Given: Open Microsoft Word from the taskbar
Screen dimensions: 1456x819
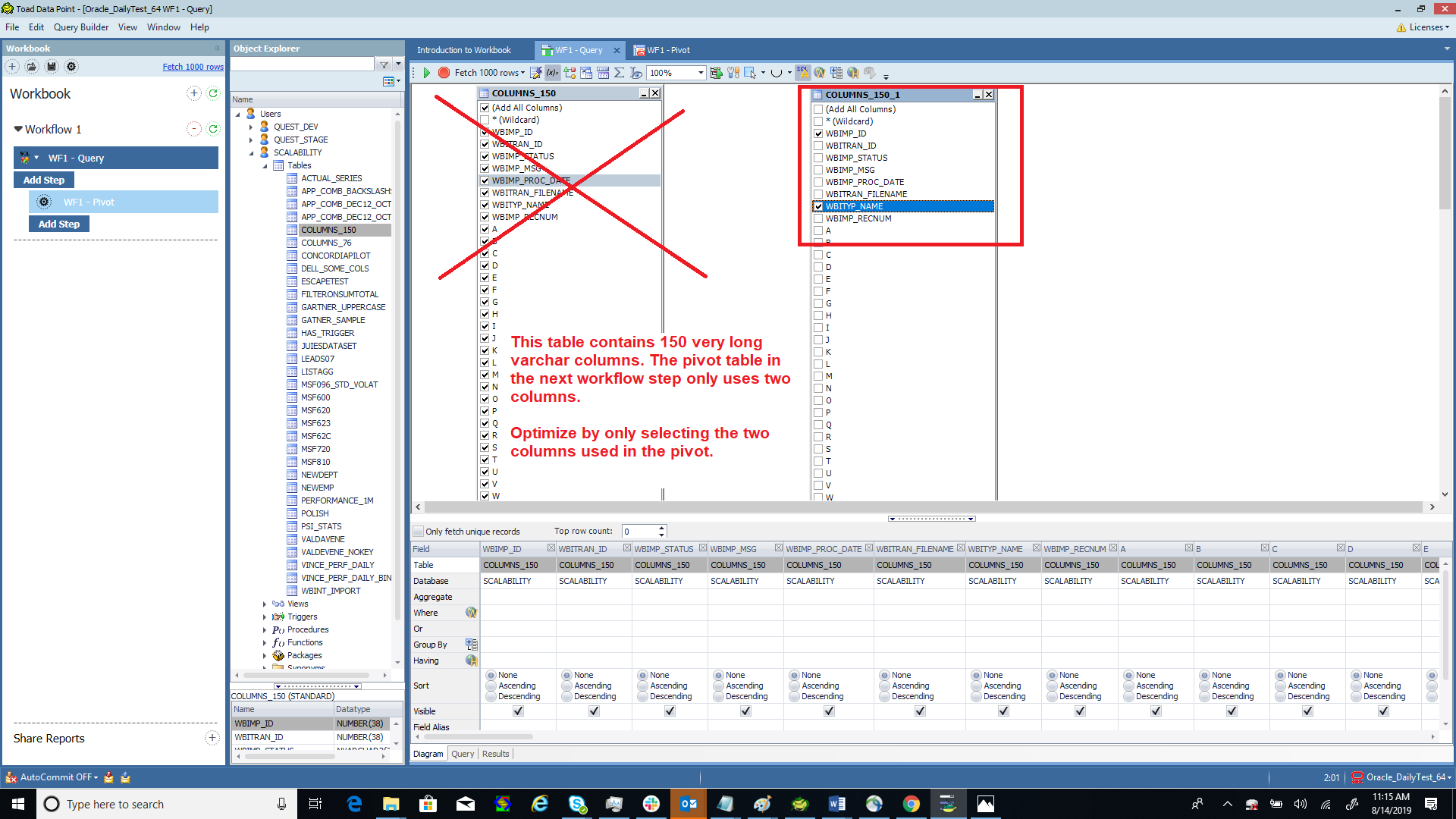Looking at the screenshot, I should pos(837,804).
